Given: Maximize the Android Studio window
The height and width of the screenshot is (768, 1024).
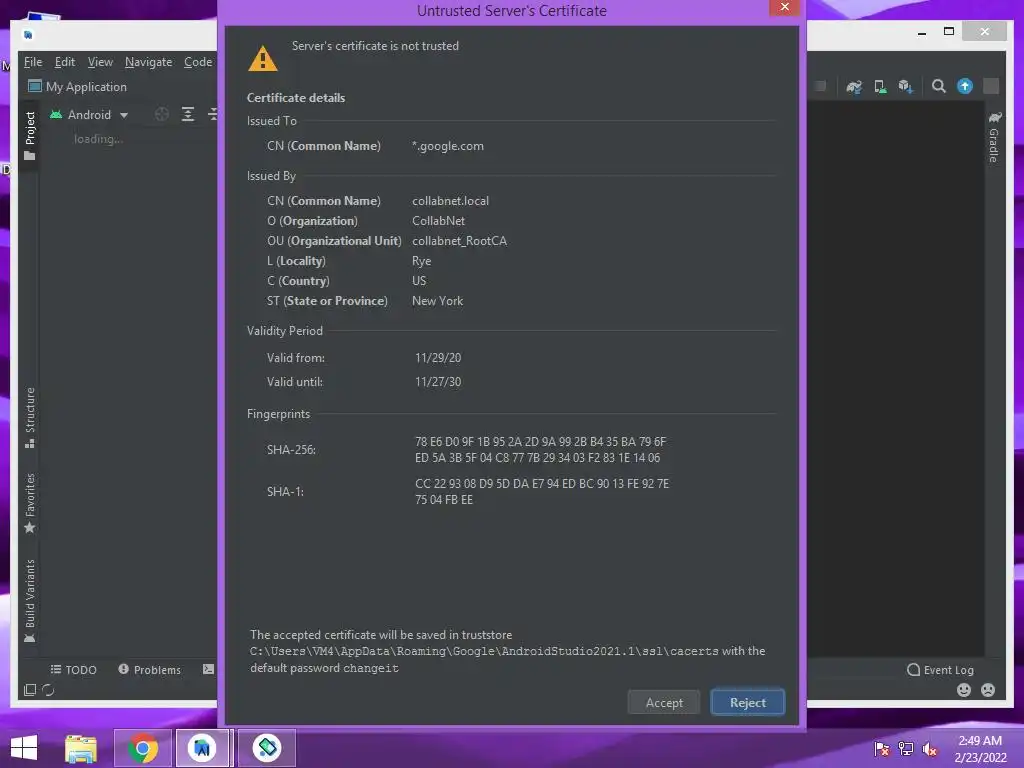Looking at the screenshot, I should (949, 31).
